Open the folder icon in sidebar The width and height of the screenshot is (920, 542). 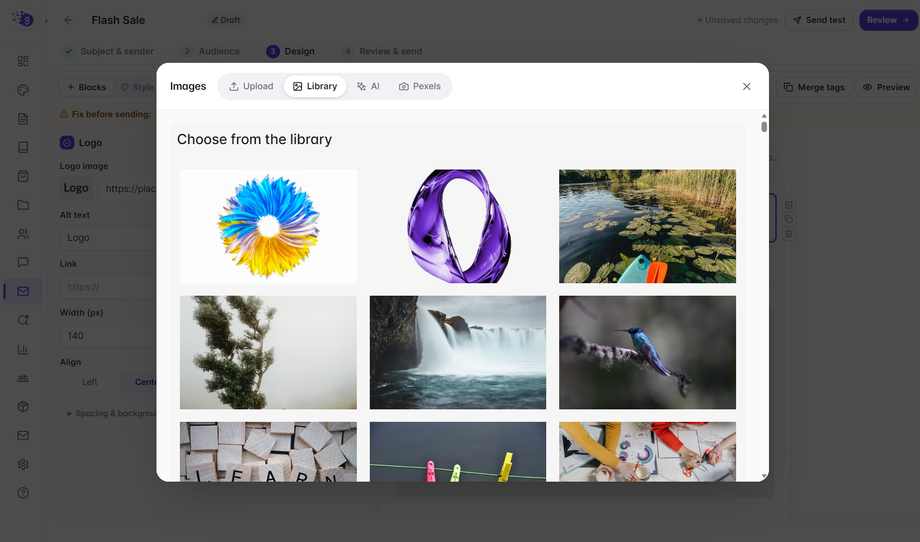[23, 205]
